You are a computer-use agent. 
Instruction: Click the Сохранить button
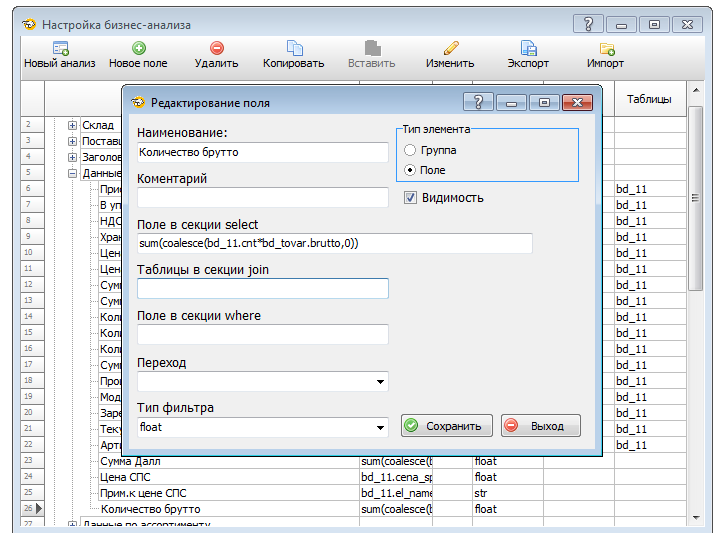click(447, 426)
